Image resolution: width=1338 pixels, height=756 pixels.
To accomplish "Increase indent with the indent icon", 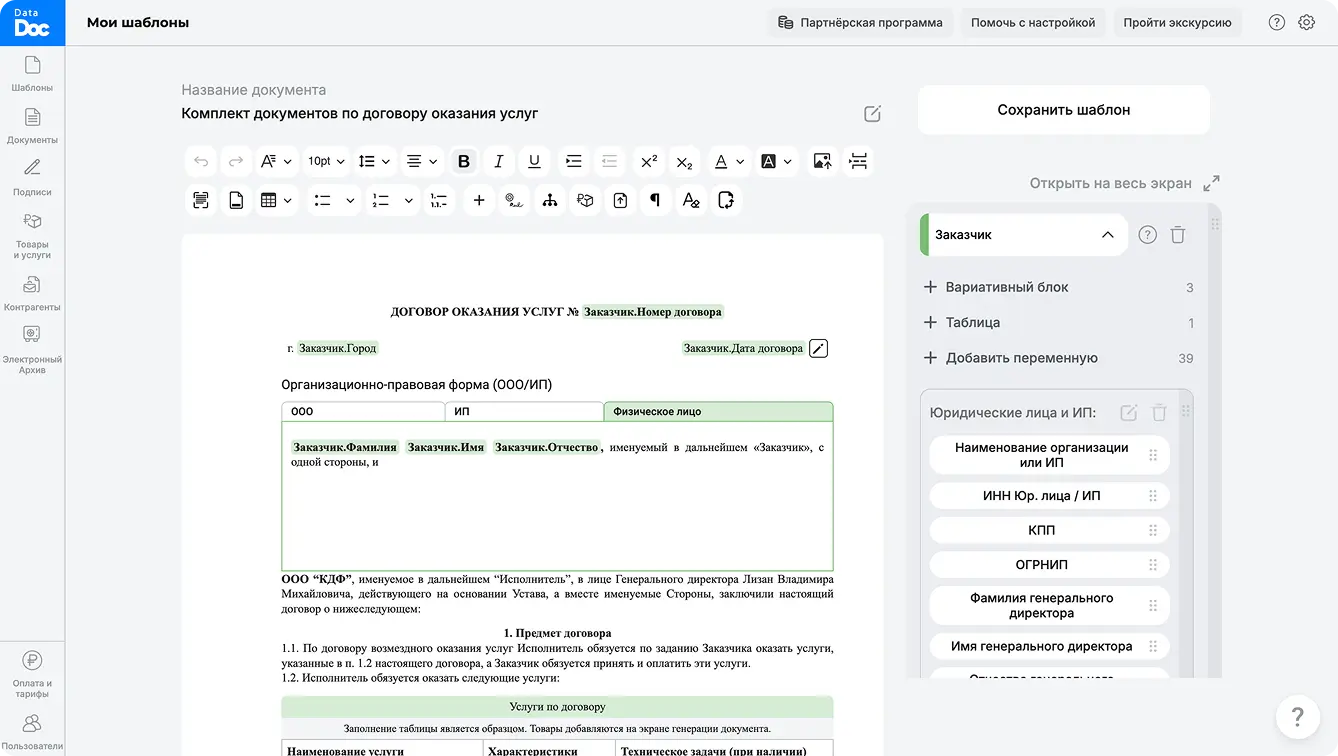I will click(x=573, y=161).
